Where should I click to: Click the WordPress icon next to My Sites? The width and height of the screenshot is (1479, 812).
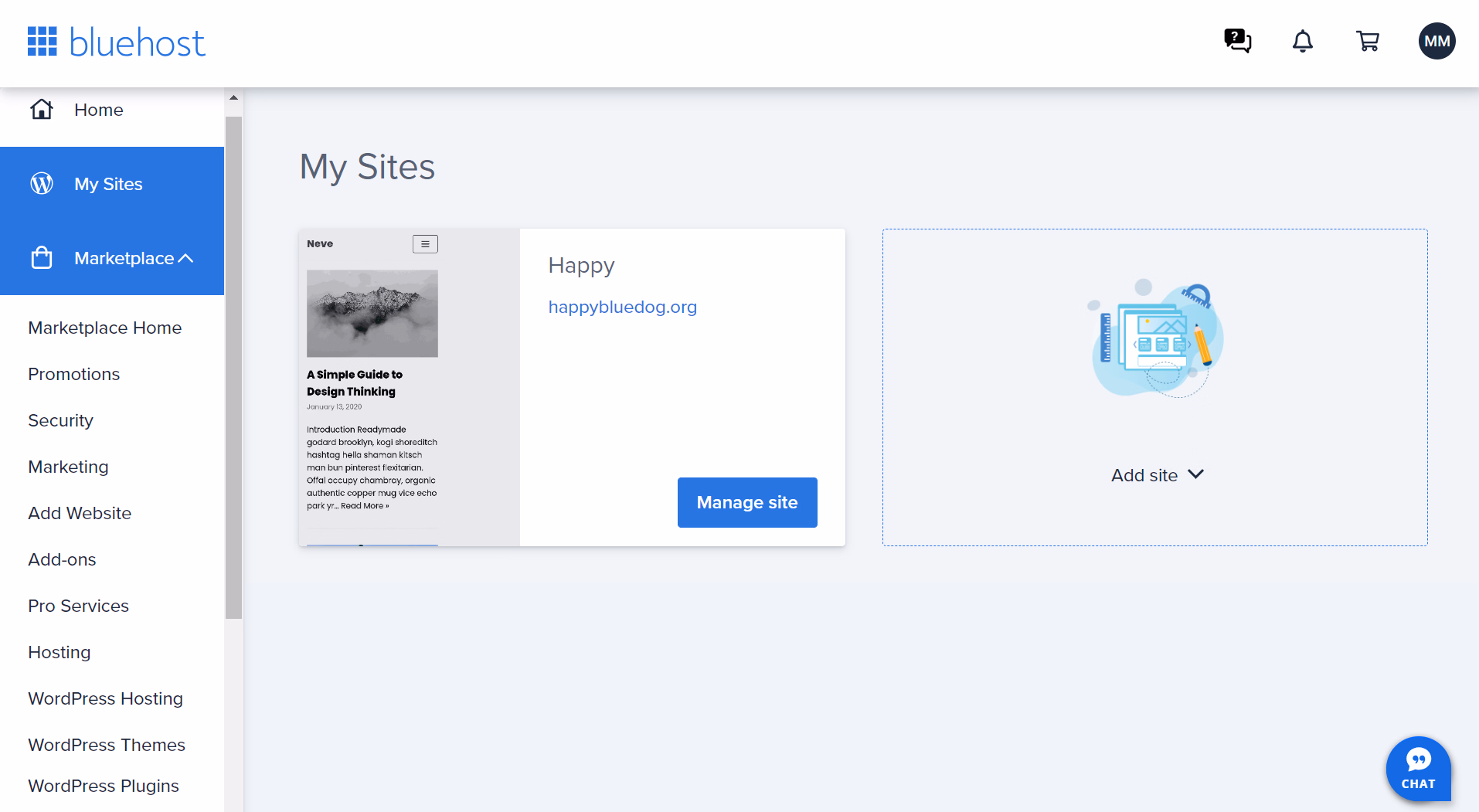[41, 183]
